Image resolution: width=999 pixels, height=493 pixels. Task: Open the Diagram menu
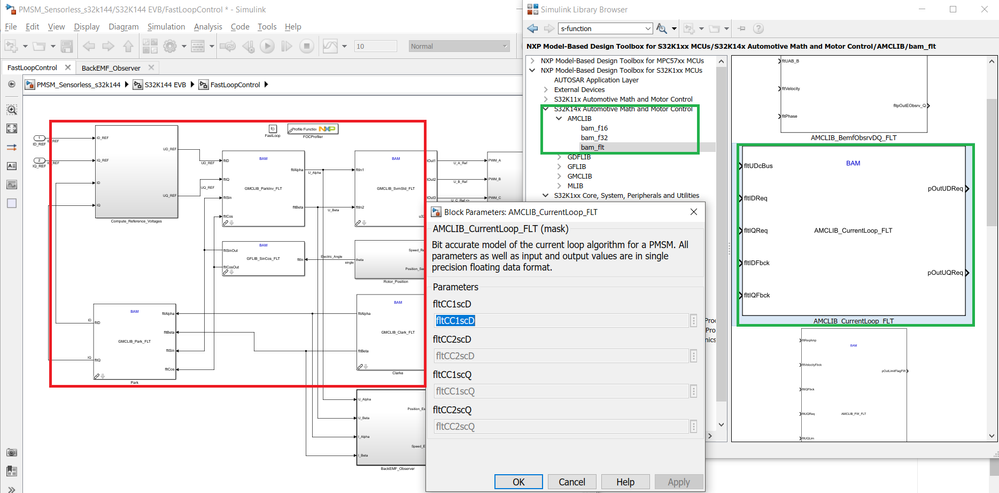click(x=124, y=27)
